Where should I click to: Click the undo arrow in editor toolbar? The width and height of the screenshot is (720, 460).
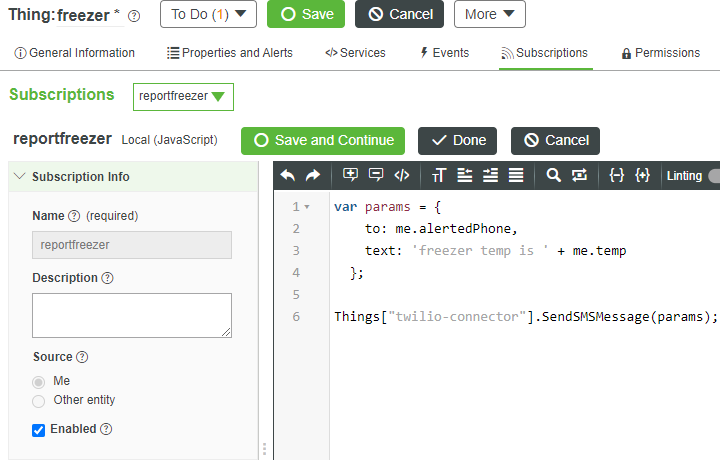tap(288, 176)
